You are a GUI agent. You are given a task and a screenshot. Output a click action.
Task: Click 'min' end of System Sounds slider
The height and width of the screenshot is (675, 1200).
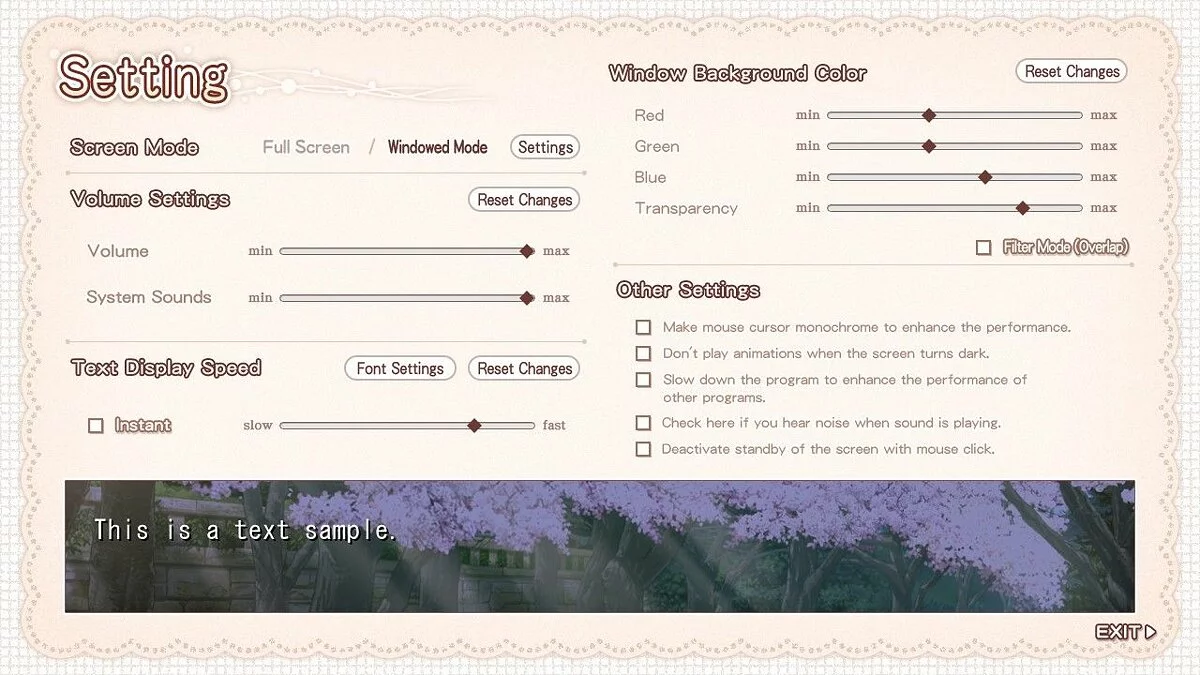click(x=260, y=297)
